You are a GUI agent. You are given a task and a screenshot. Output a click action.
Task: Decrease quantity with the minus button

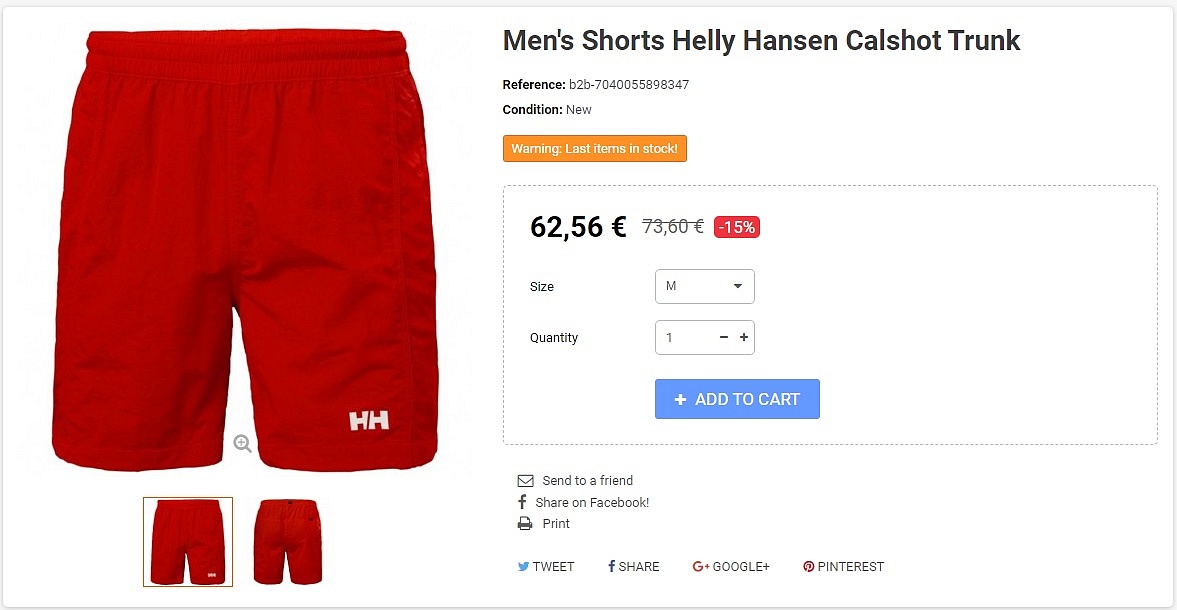tap(724, 338)
